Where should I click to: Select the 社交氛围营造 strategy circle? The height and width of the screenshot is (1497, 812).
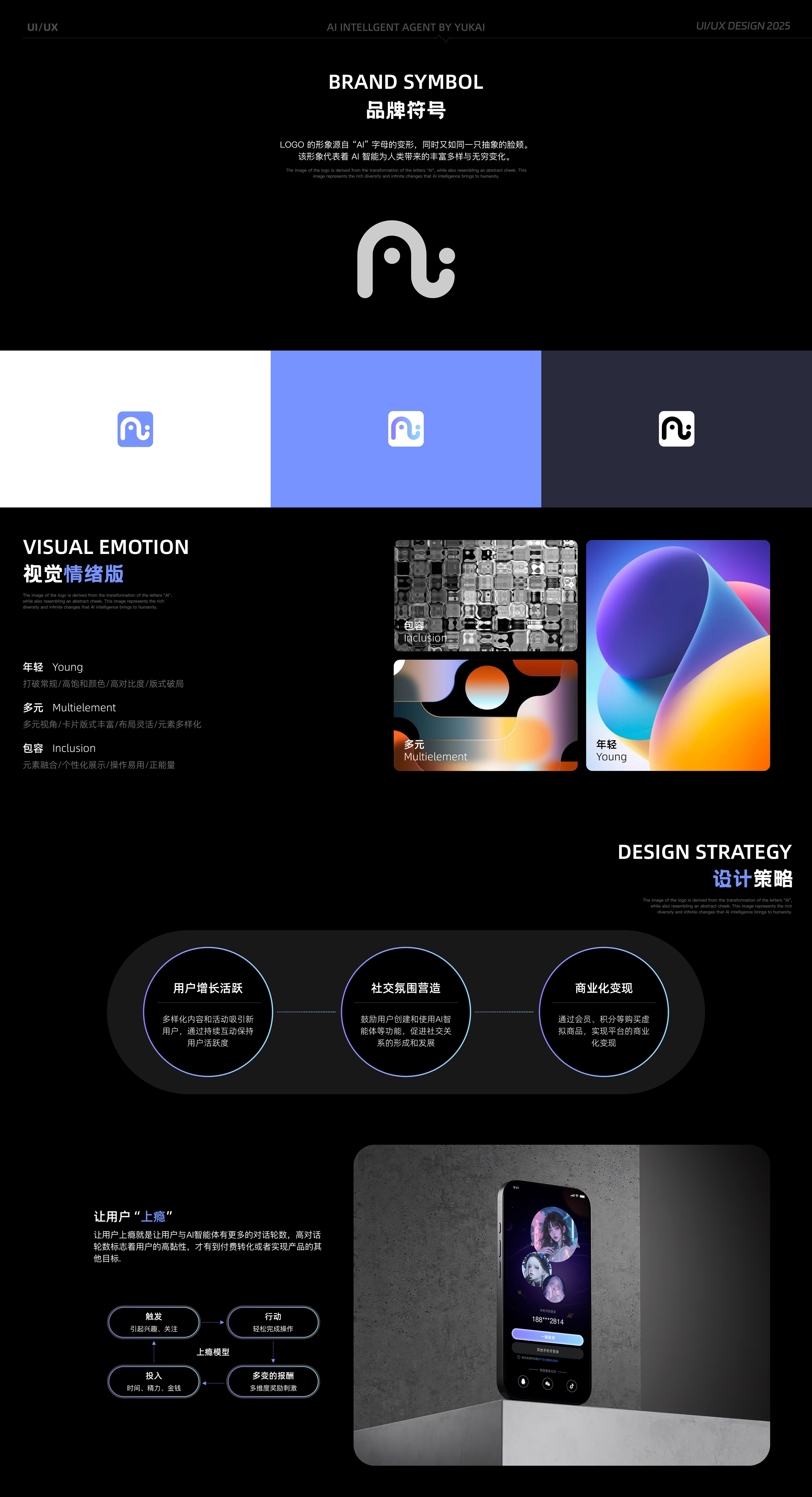406,1012
